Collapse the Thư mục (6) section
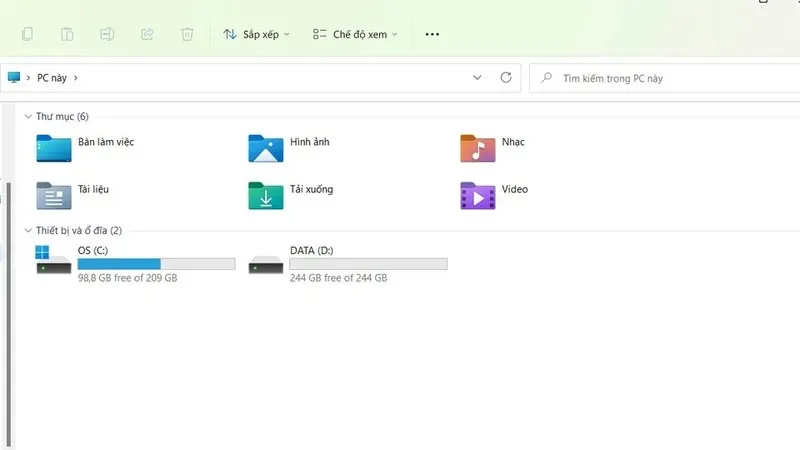800x450 pixels. point(27,117)
